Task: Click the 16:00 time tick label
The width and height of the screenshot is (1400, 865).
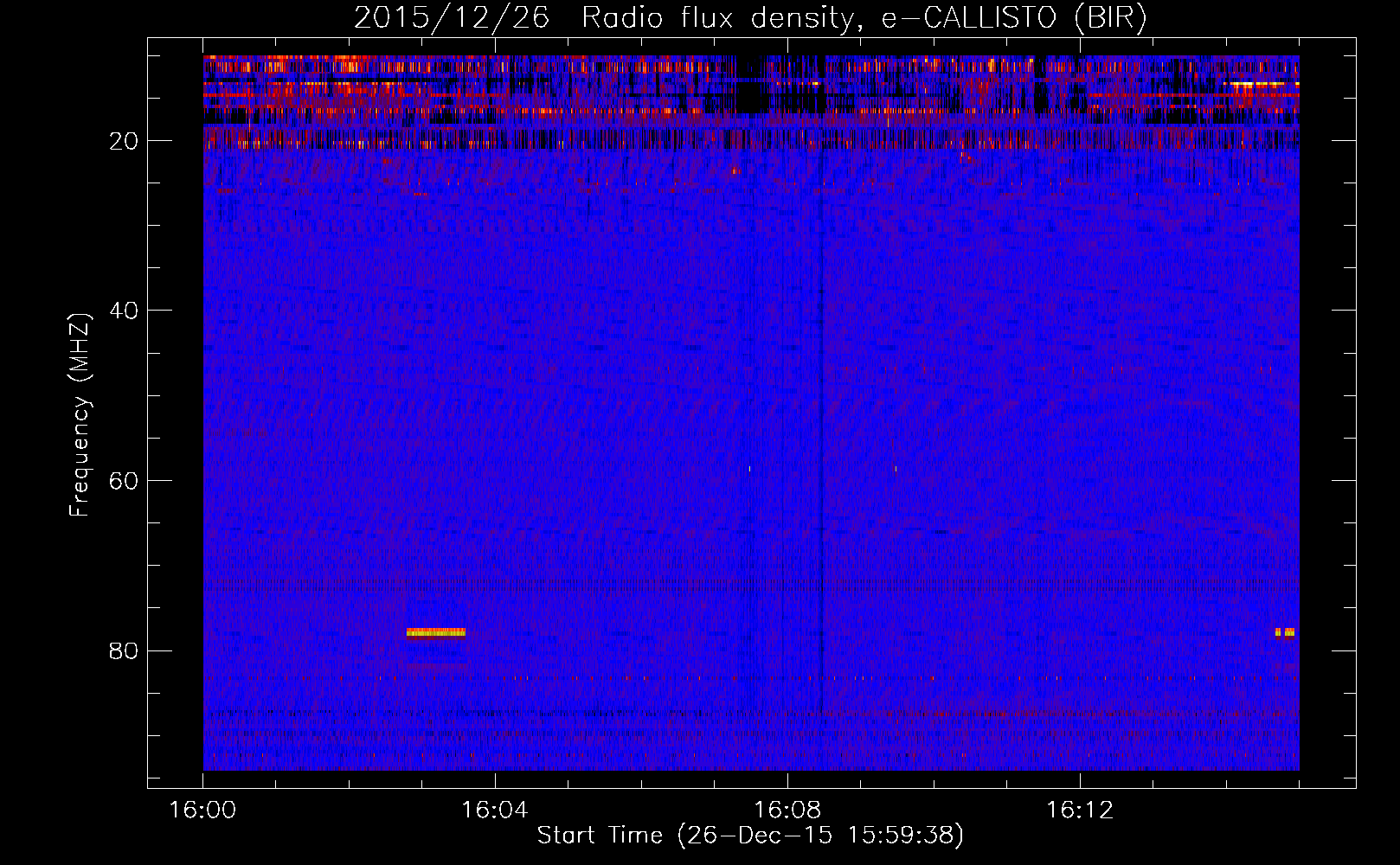Action: click(x=202, y=811)
